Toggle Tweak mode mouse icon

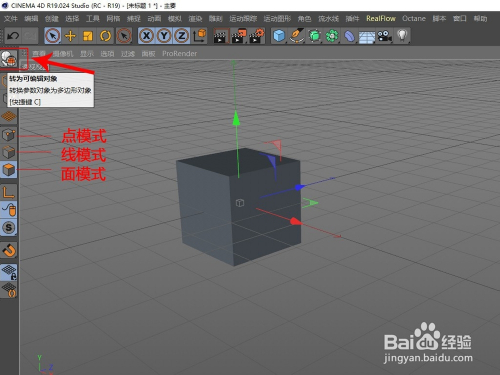point(9,210)
